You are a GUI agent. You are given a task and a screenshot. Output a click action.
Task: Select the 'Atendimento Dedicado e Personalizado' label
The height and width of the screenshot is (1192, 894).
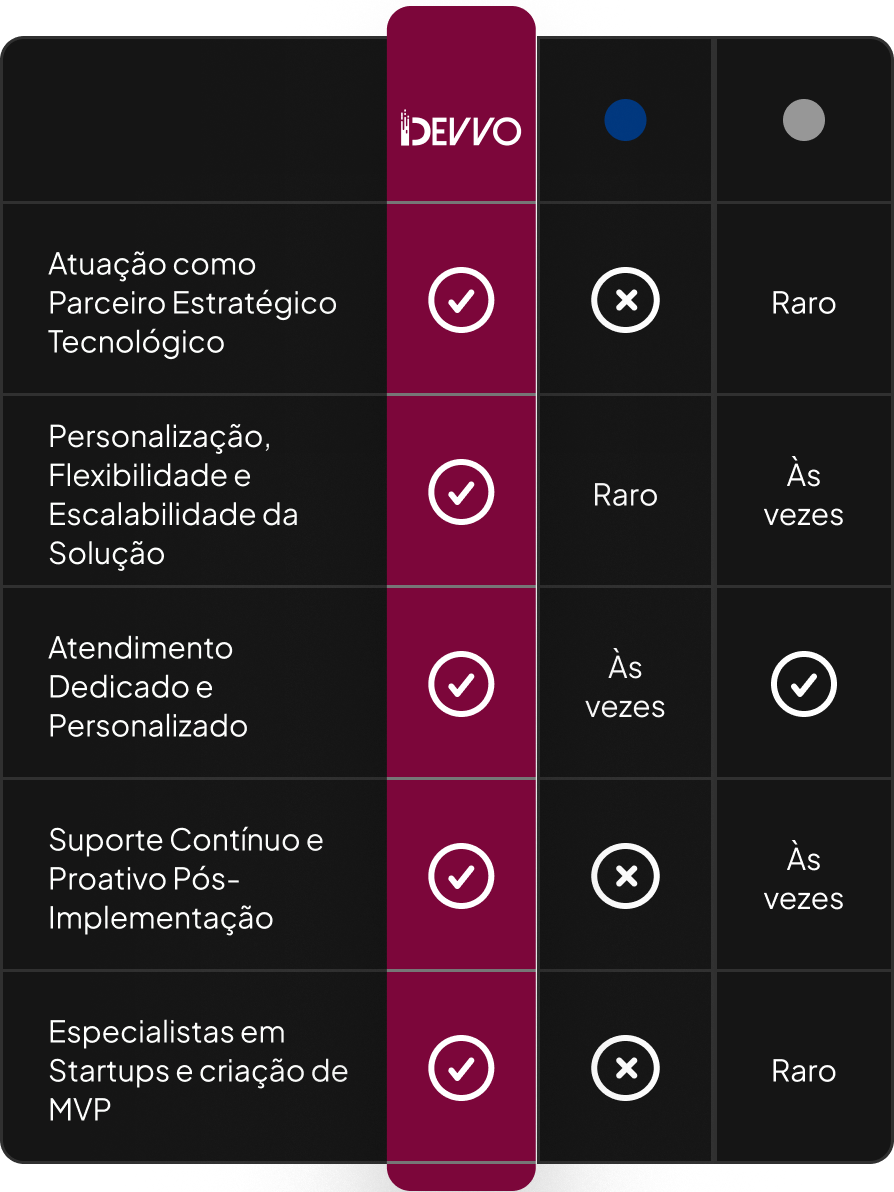(148, 686)
